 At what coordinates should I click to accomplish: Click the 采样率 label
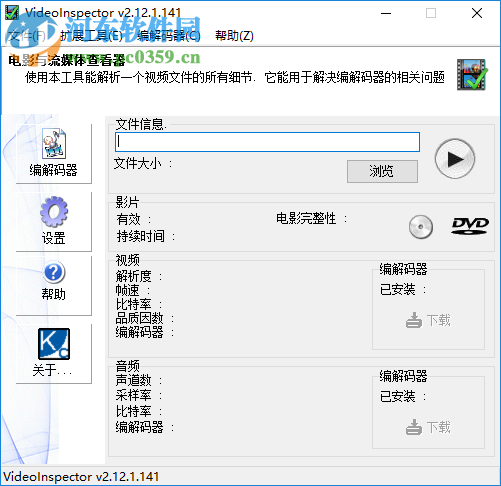coord(139,396)
